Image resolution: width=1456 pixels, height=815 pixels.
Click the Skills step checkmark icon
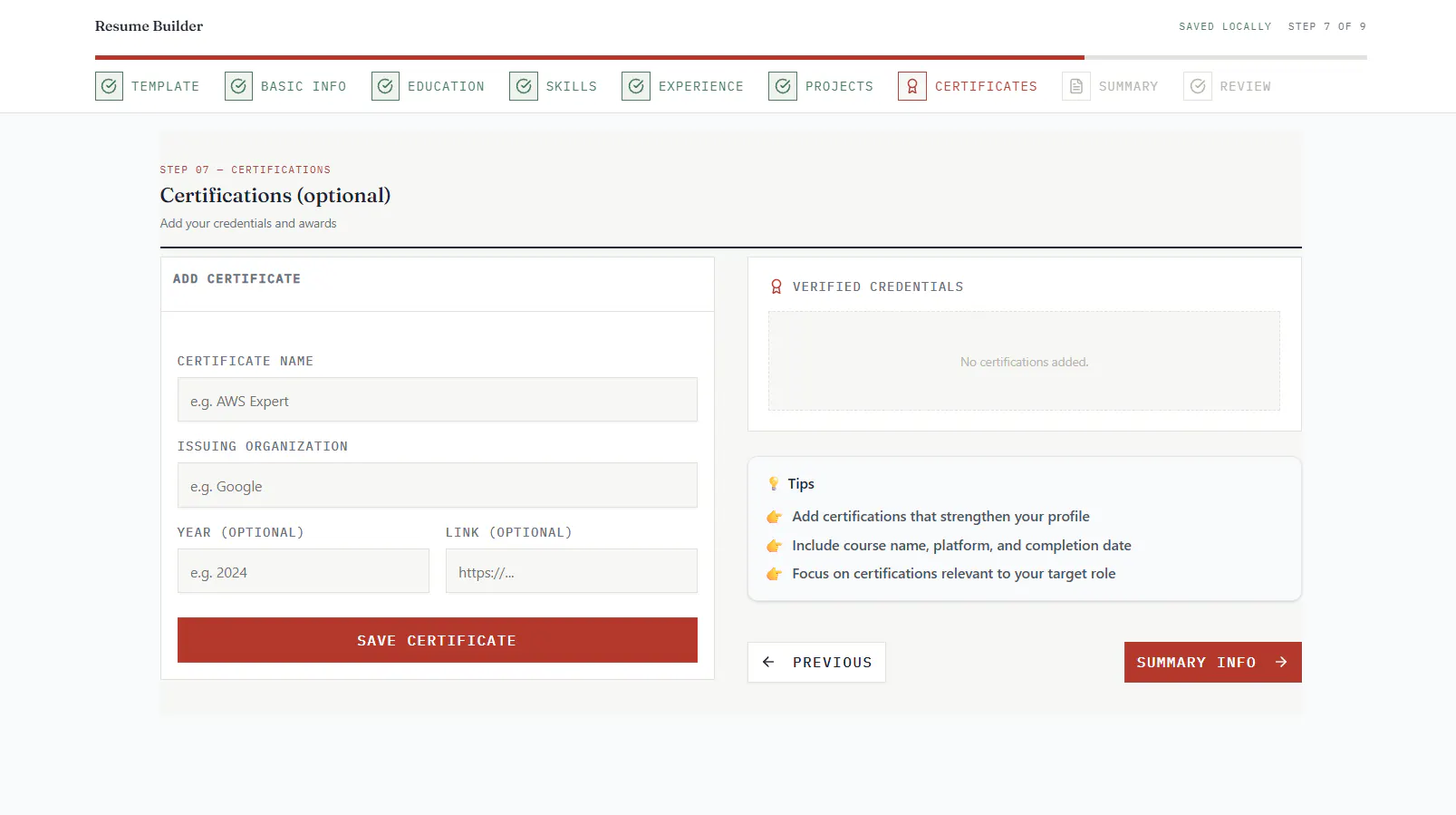click(x=524, y=86)
